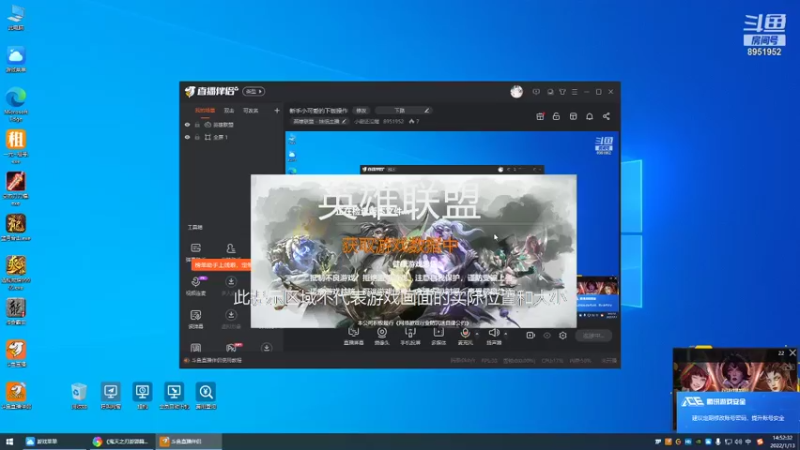Open the 调律器 tool in toolbox
The height and width of the screenshot is (450, 800).
(196, 319)
